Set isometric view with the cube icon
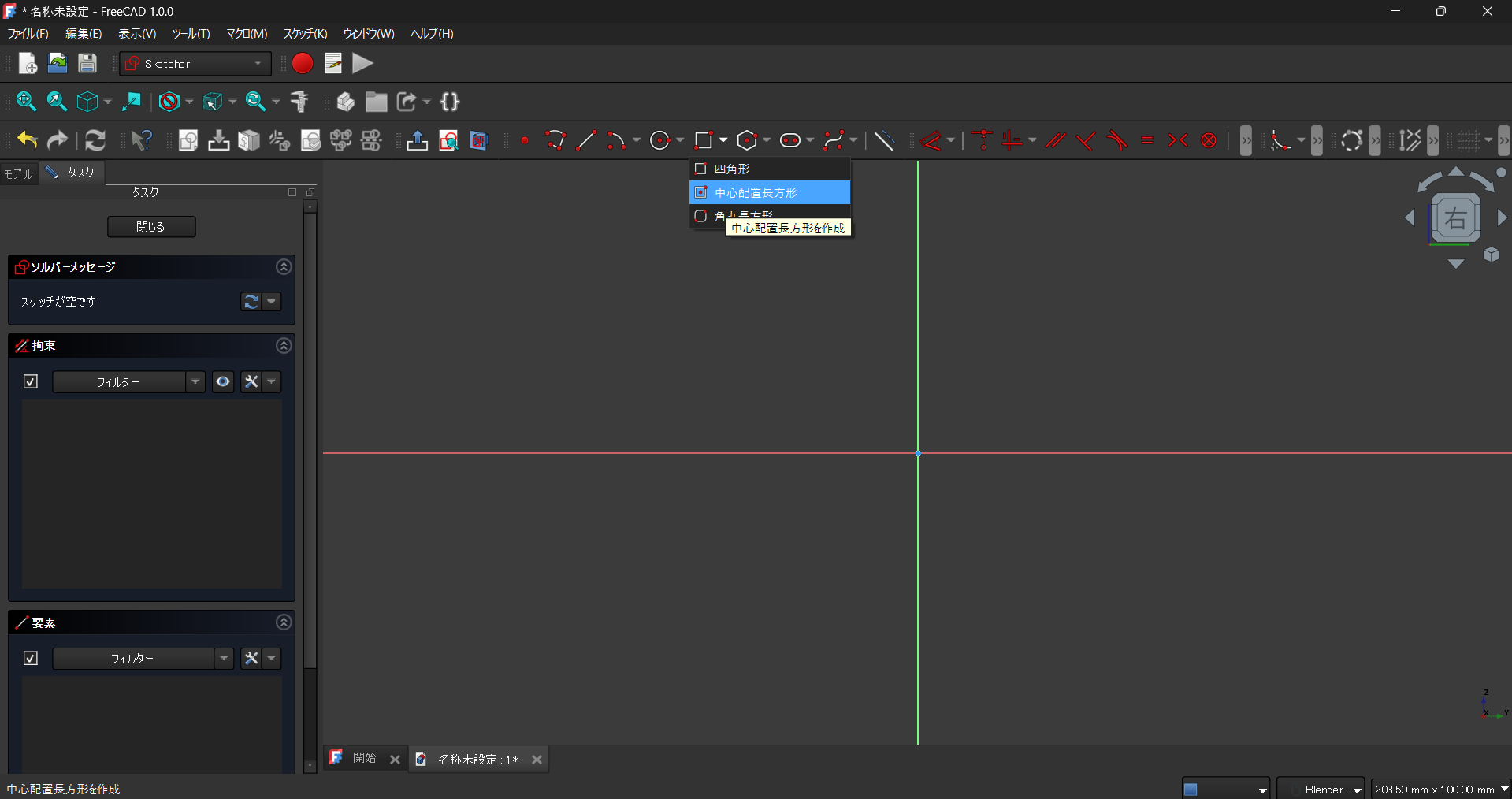Image resolution: width=1512 pixels, height=799 pixels. point(87,101)
